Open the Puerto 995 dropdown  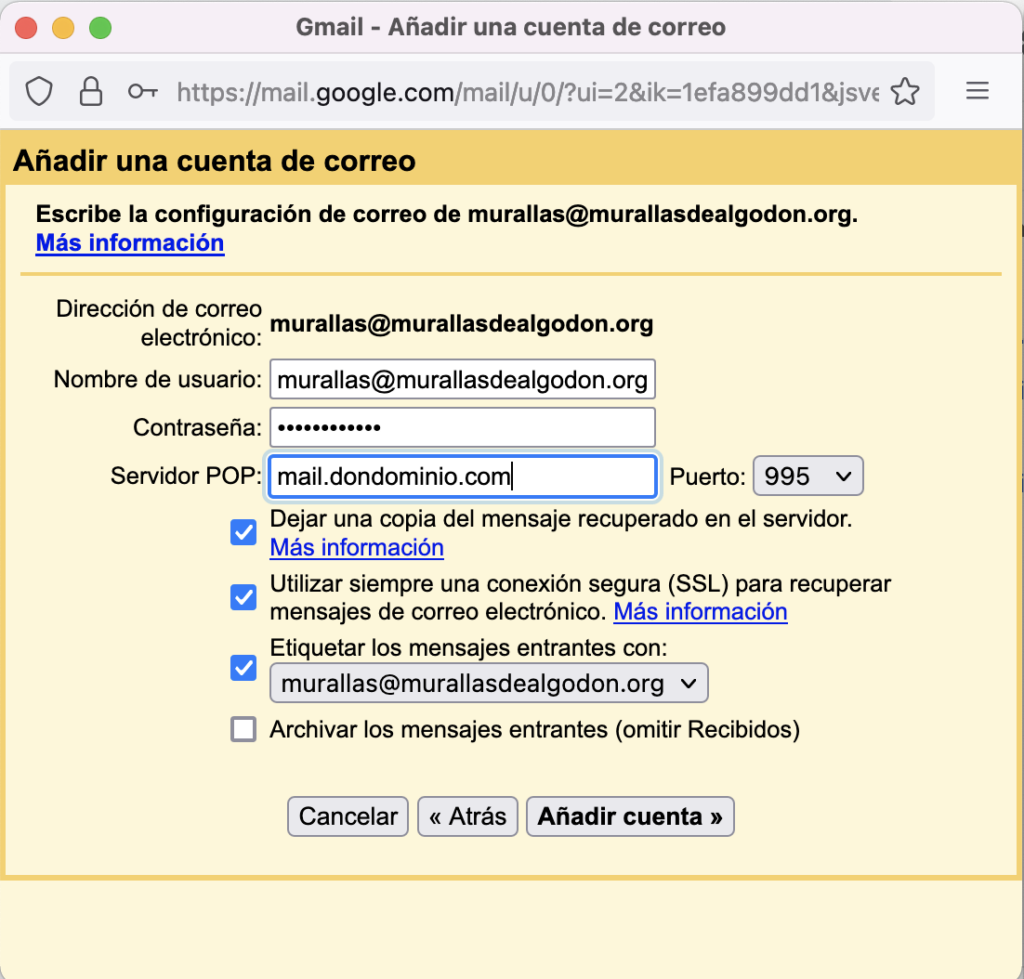click(808, 476)
